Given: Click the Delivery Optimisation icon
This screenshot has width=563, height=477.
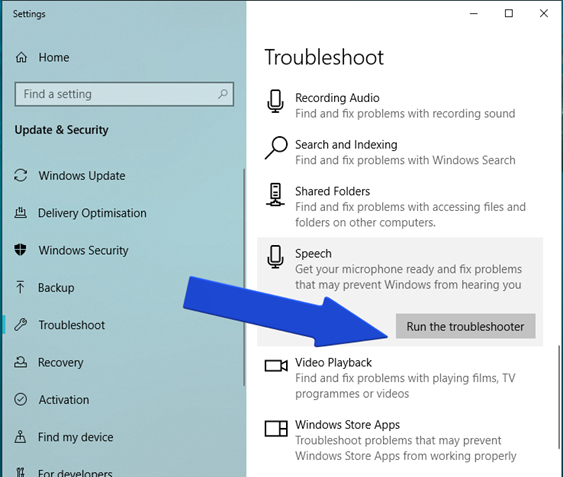Looking at the screenshot, I should click(x=20, y=213).
